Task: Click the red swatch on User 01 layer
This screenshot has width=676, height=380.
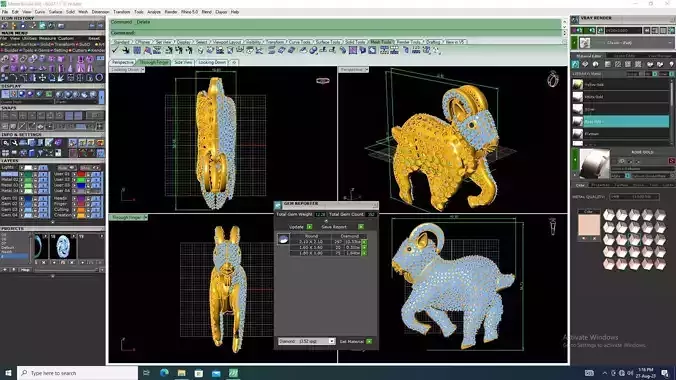Action: click(x=81, y=174)
